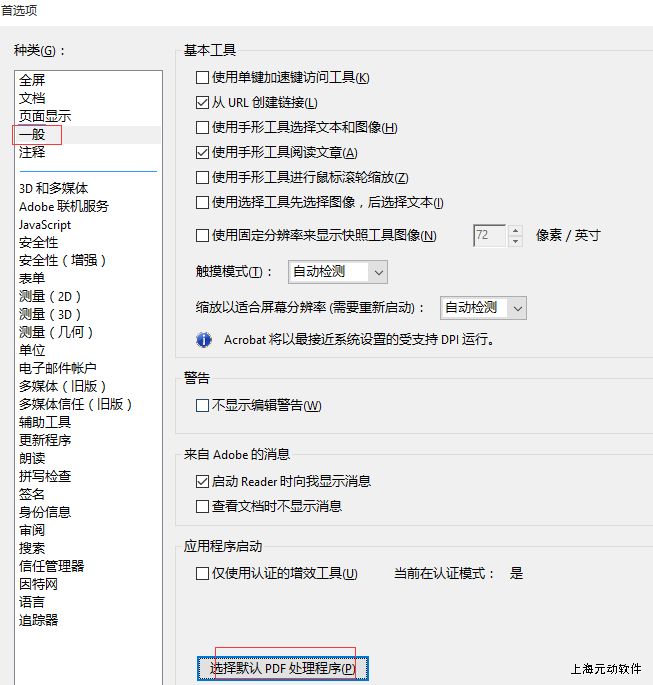
Task: Increase the 像素/英寸 resolution stepper up arrow
Action: [x=515, y=231]
